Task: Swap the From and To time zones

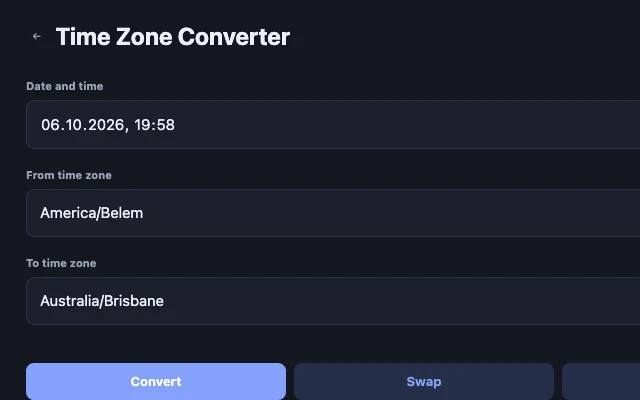Action: point(424,382)
